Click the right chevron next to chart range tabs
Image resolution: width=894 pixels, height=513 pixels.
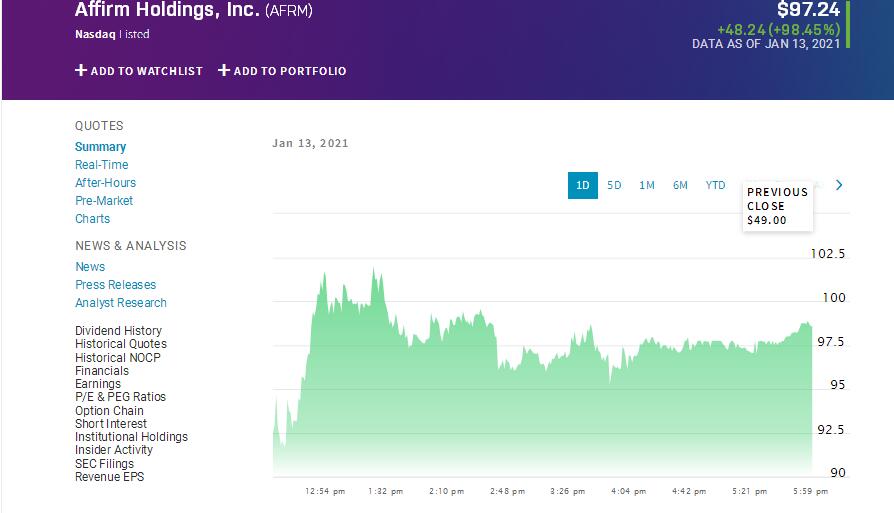[x=839, y=185]
